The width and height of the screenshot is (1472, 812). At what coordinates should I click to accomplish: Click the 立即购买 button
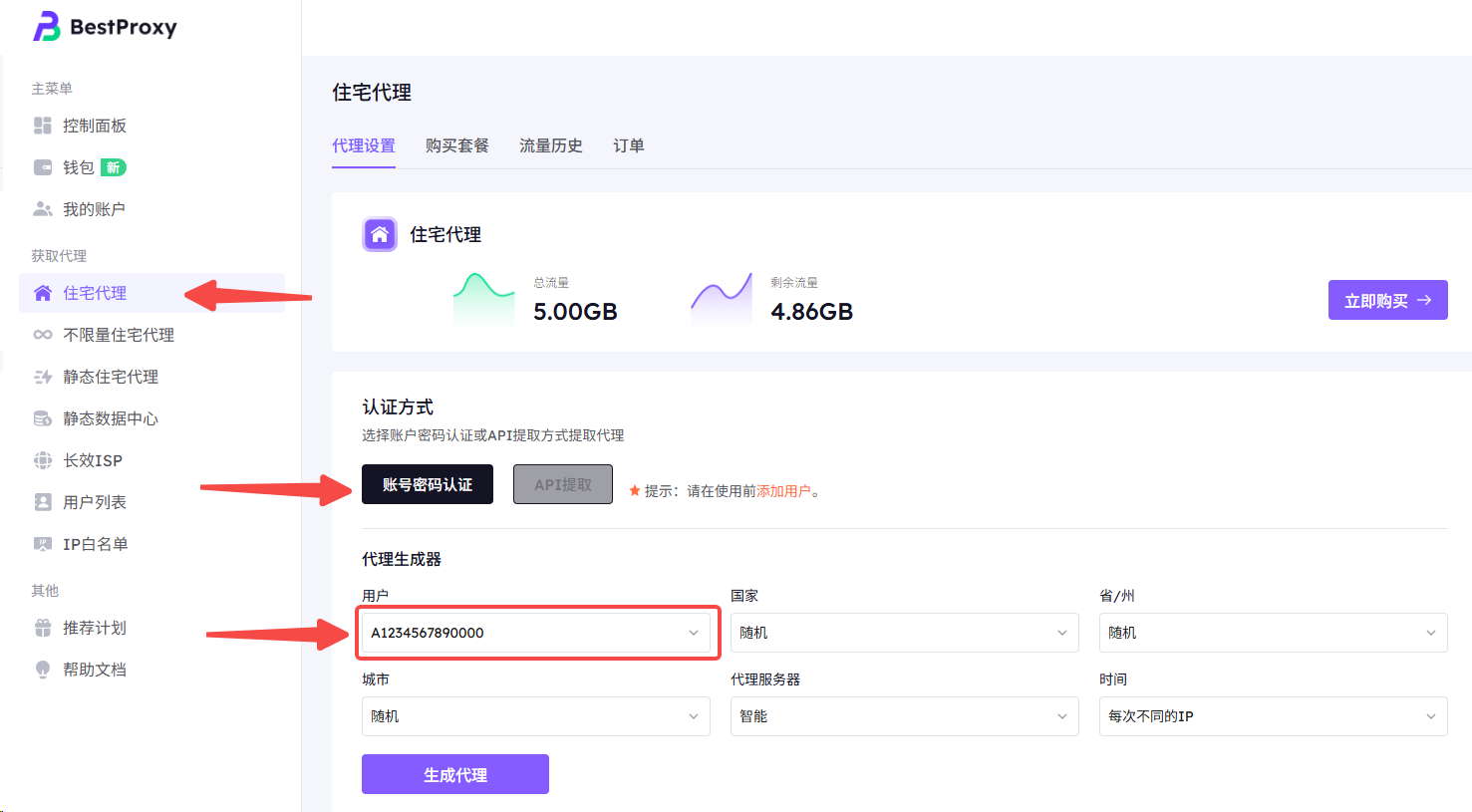(1387, 300)
